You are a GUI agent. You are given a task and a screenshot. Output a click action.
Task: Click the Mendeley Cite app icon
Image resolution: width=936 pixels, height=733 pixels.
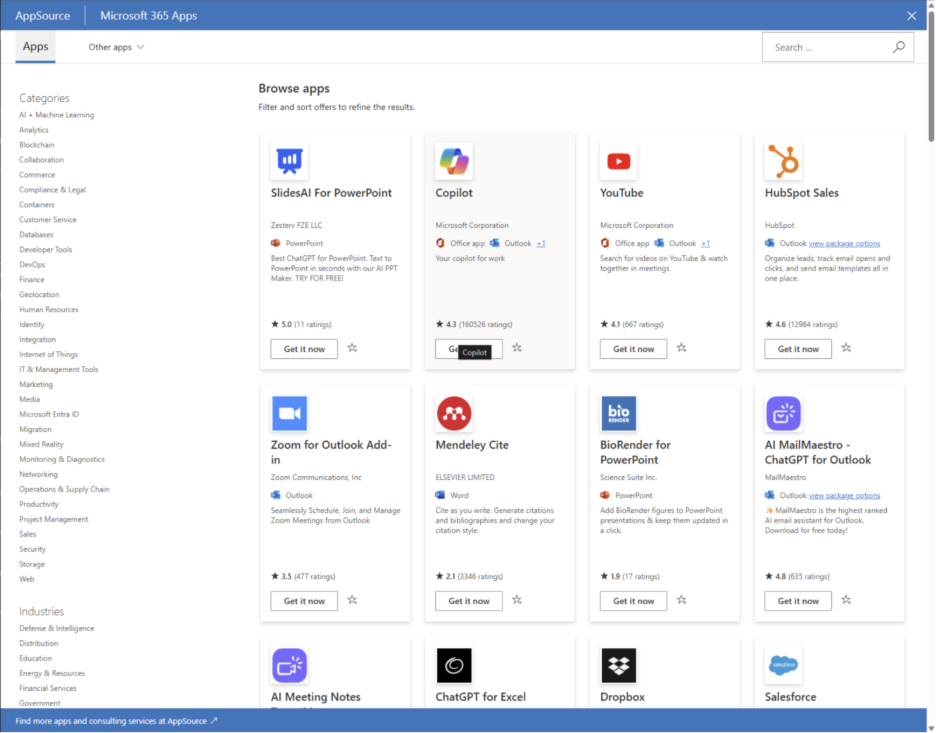pos(454,413)
